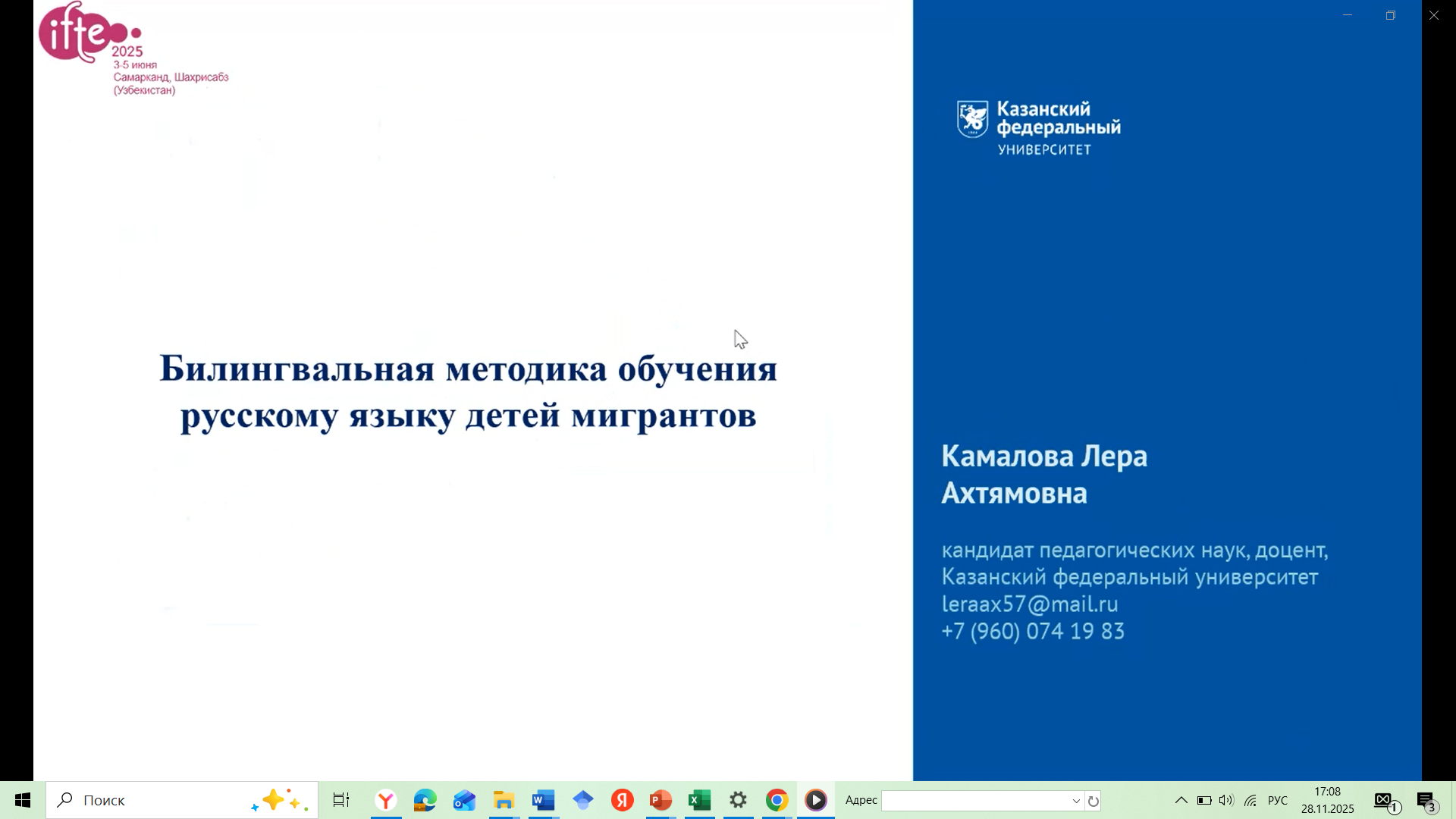This screenshot has width=1456, height=819.
Task: Switch the РУС input language
Action: point(1278,800)
